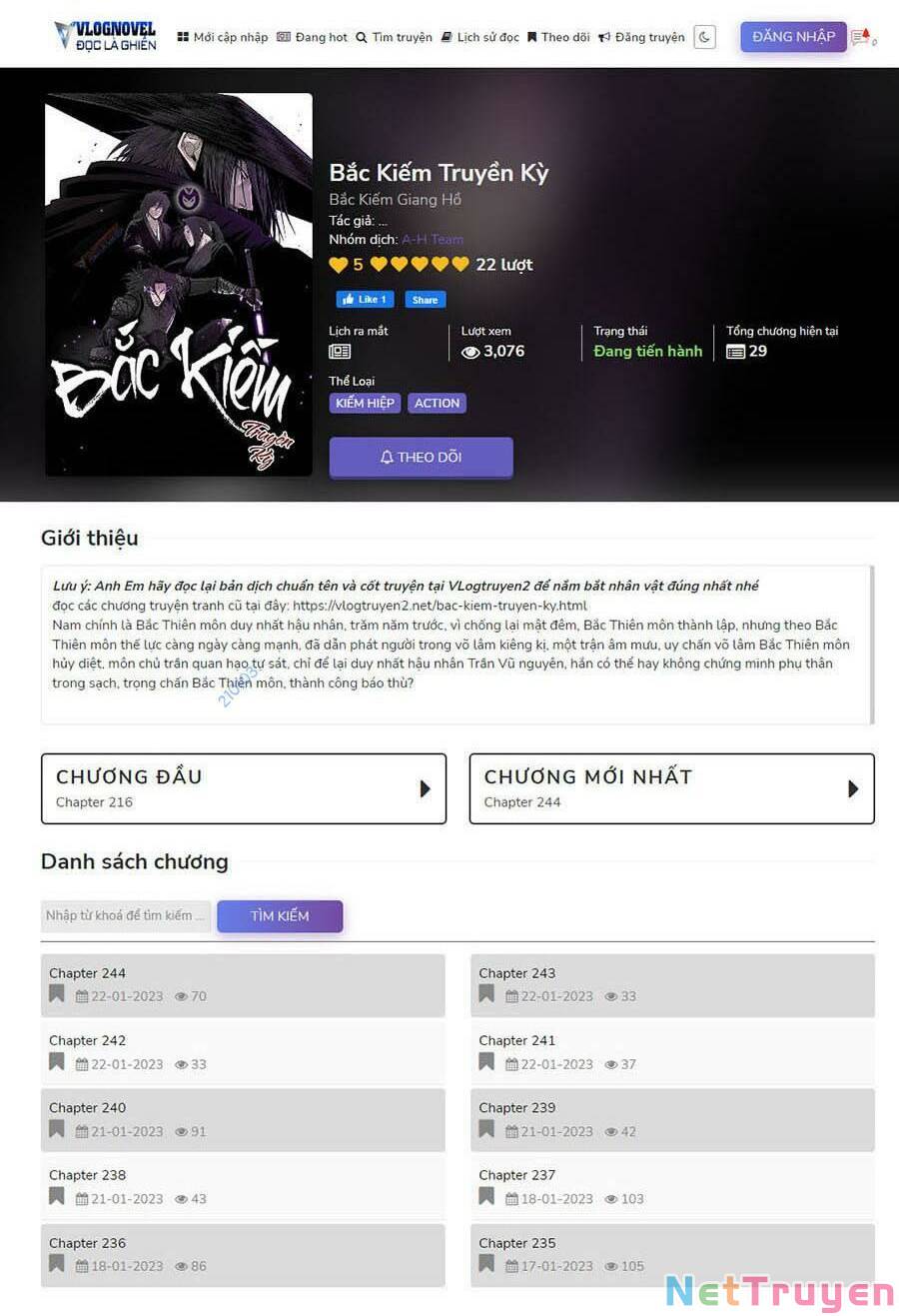Bookmark Chapter 243 with its flag icon
Viewport: 899px width, 1316px height.
click(x=486, y=994)
